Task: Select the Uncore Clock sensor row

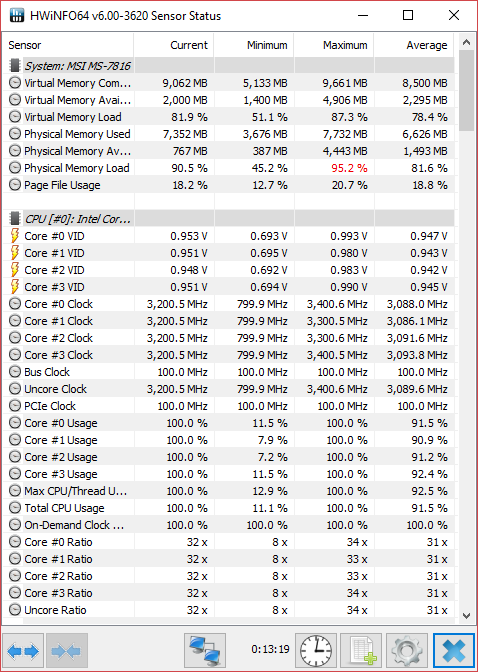Action: pos(228,389)
